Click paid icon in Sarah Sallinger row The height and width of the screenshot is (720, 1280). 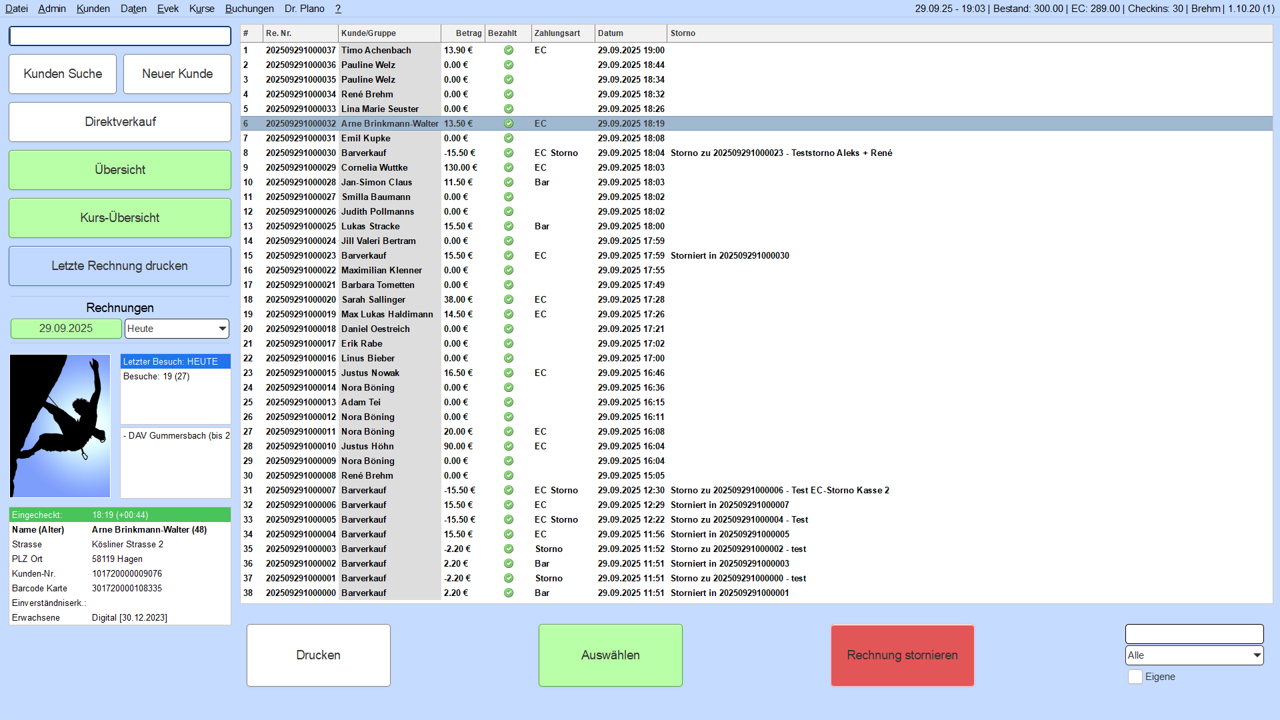pos(508,300)
